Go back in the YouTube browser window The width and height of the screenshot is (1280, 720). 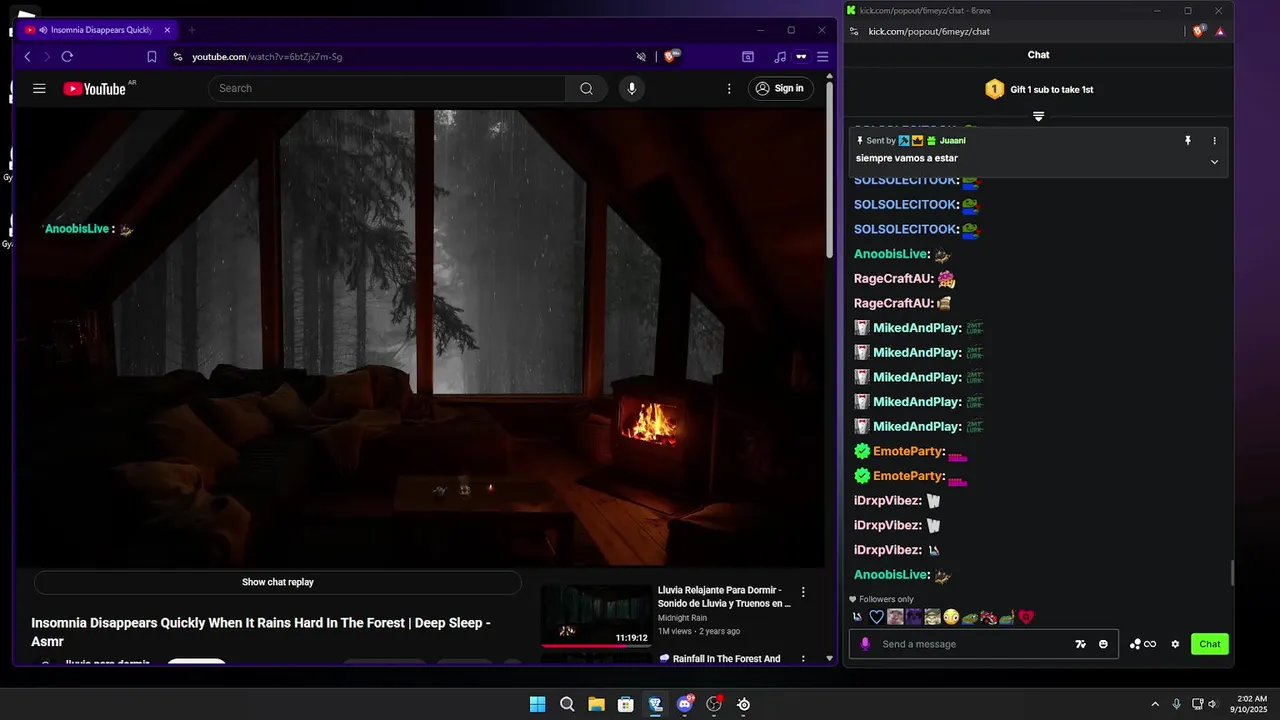click(x=27, y=57)
